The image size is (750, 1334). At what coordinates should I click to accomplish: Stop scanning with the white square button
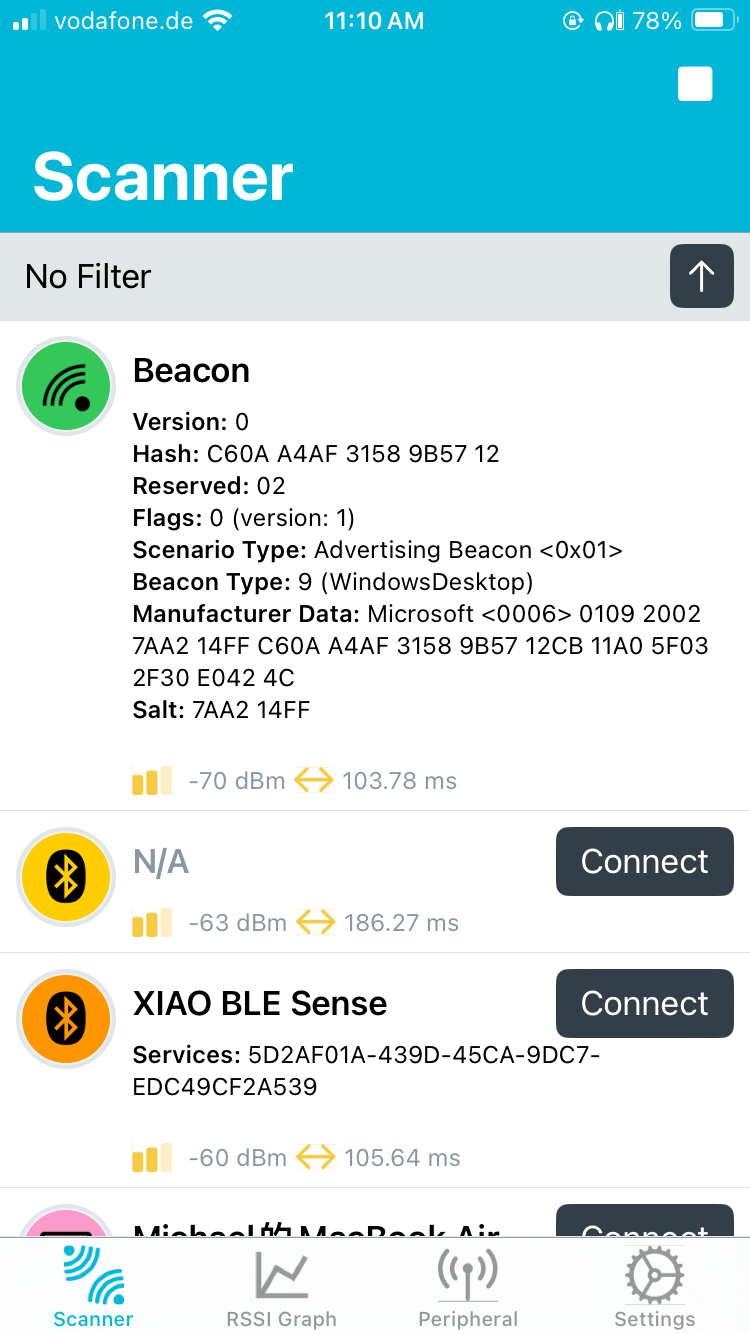tap(695, 85)
